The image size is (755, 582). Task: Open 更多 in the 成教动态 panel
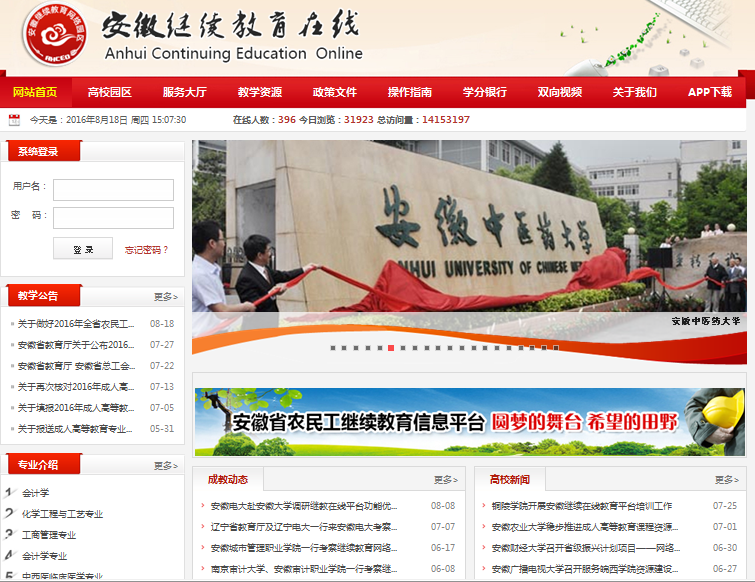click(x=446, y=479)
